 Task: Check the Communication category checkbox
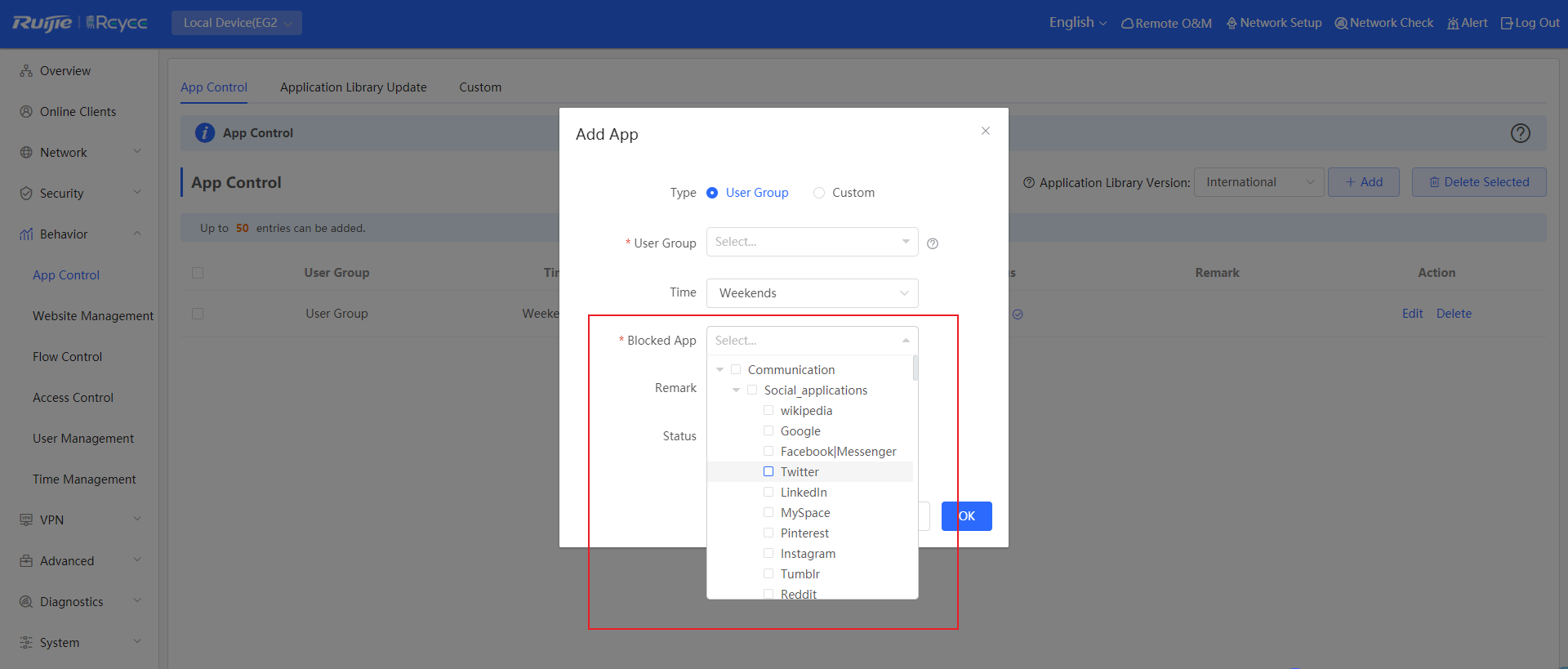[x=736, y=369]
